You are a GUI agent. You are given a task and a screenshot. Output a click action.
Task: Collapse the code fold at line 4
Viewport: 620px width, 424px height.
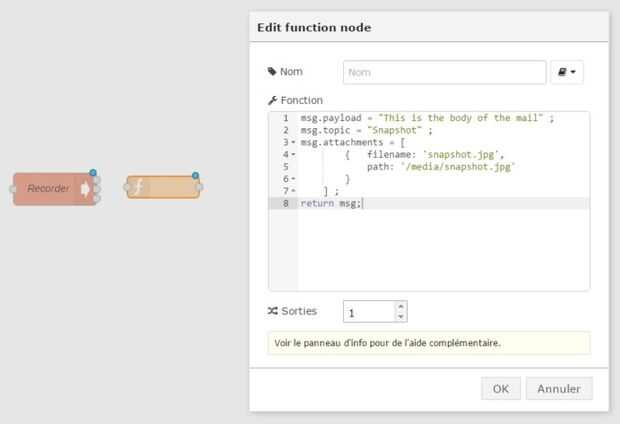click(292, 154)
